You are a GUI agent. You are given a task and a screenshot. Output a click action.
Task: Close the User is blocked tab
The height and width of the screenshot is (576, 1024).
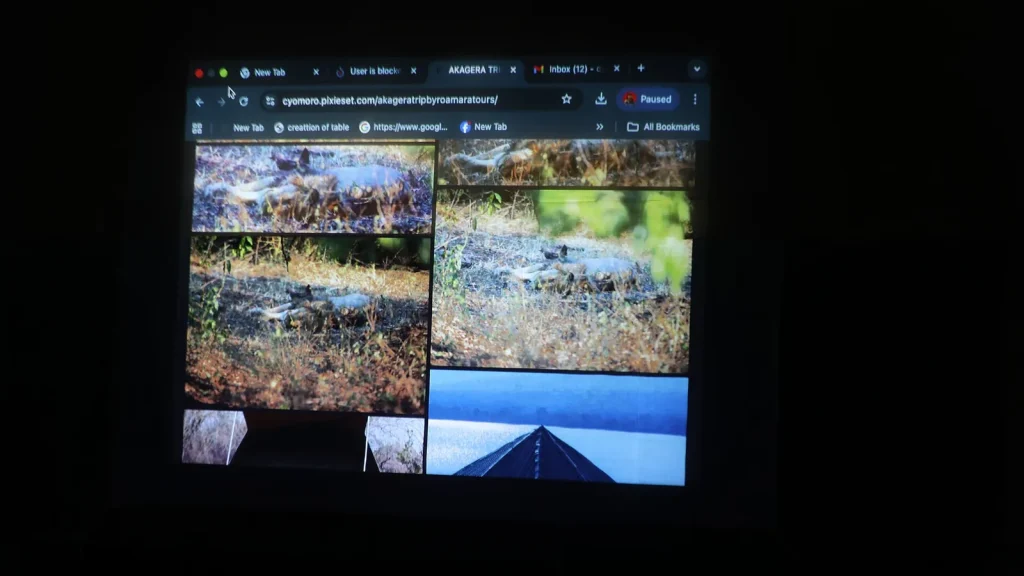coord(413,71)
